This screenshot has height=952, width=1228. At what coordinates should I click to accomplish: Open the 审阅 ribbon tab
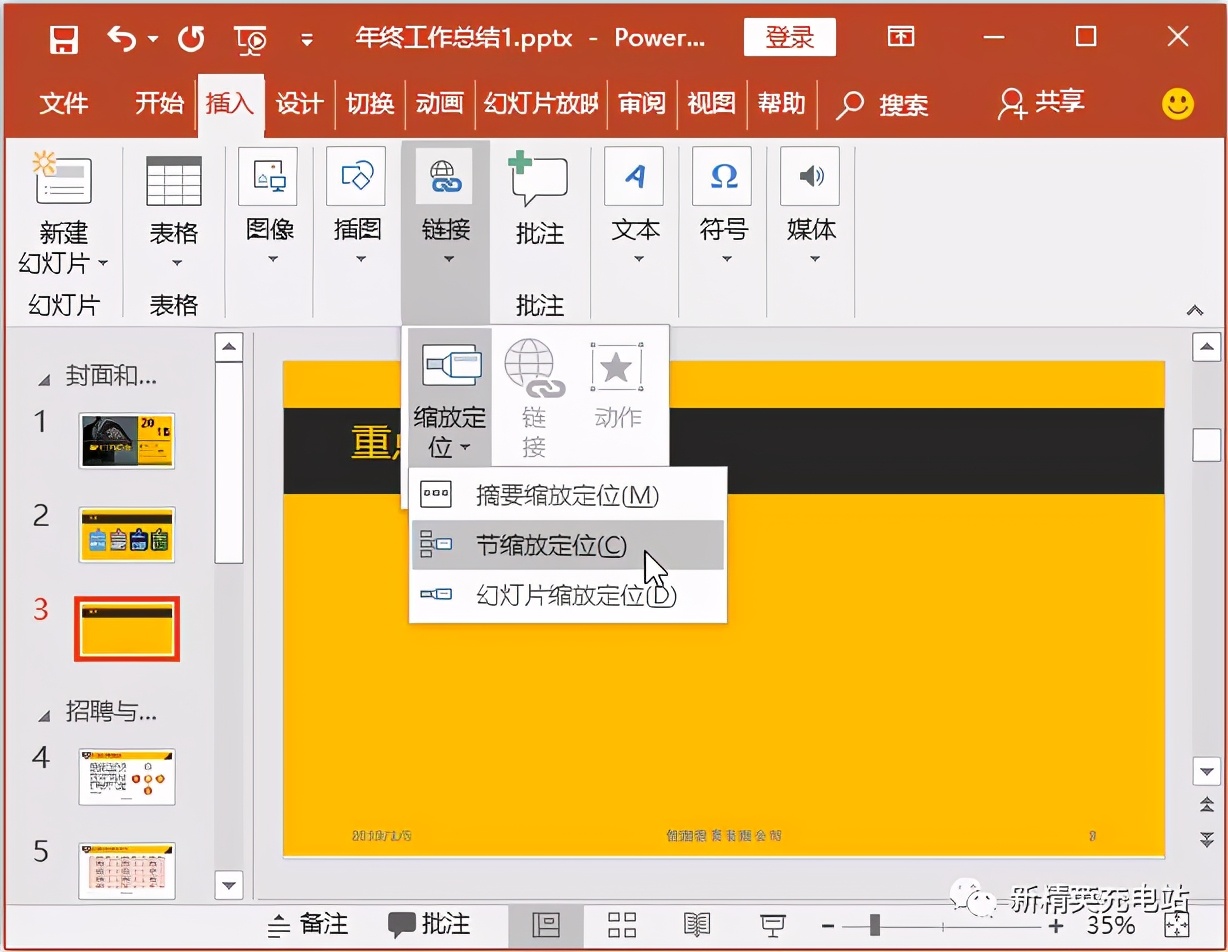[x=642, y=103]
